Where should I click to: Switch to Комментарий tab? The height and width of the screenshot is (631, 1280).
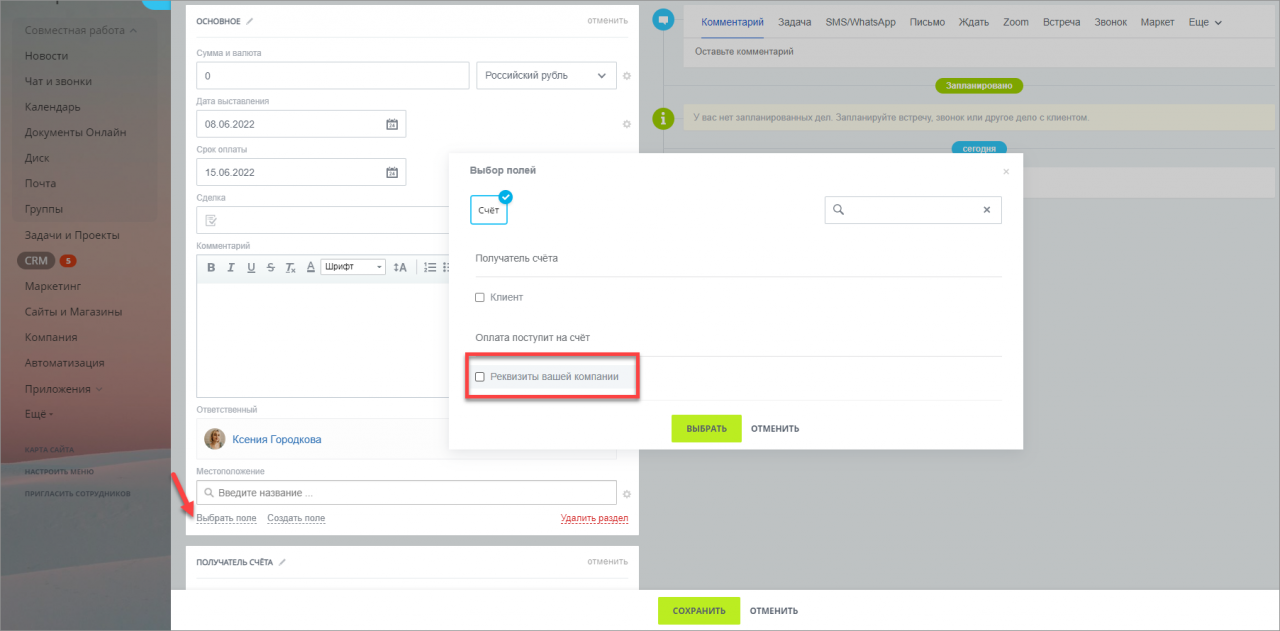click(x=733, y=22)
